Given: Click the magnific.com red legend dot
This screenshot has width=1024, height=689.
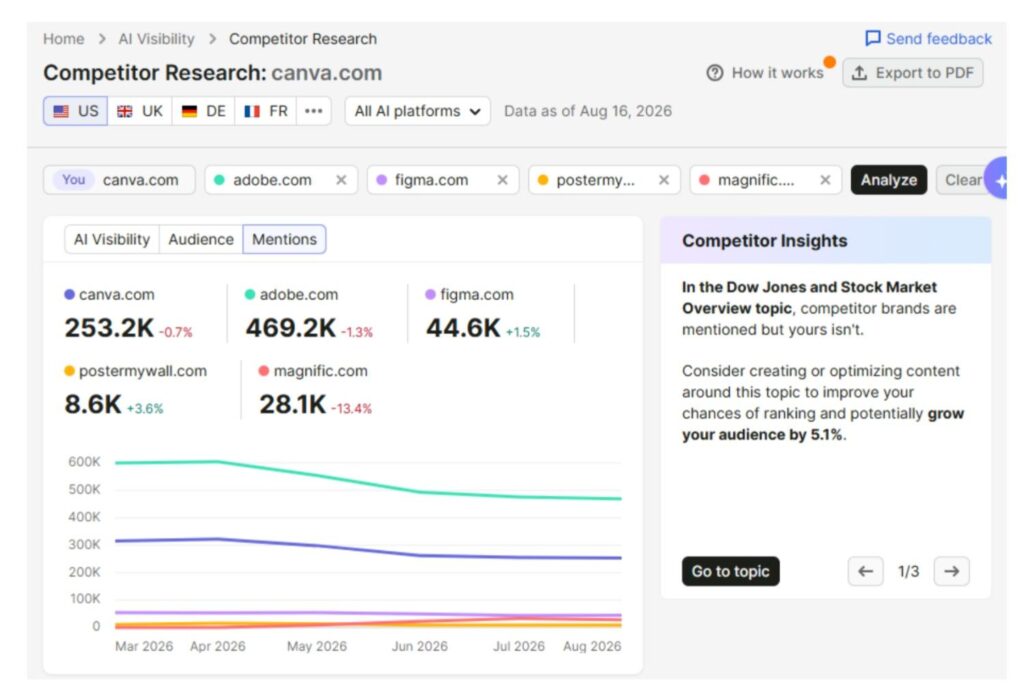Looking at the screenshot, I should pyautogui.click(x=263, y=371).
